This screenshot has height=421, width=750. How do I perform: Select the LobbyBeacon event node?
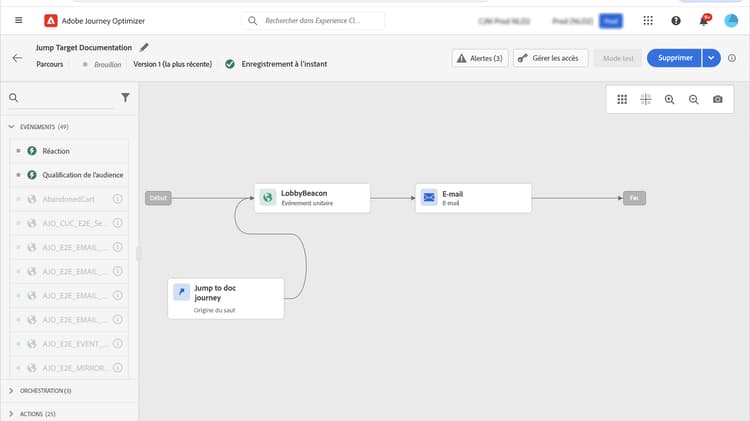[312, 198]
